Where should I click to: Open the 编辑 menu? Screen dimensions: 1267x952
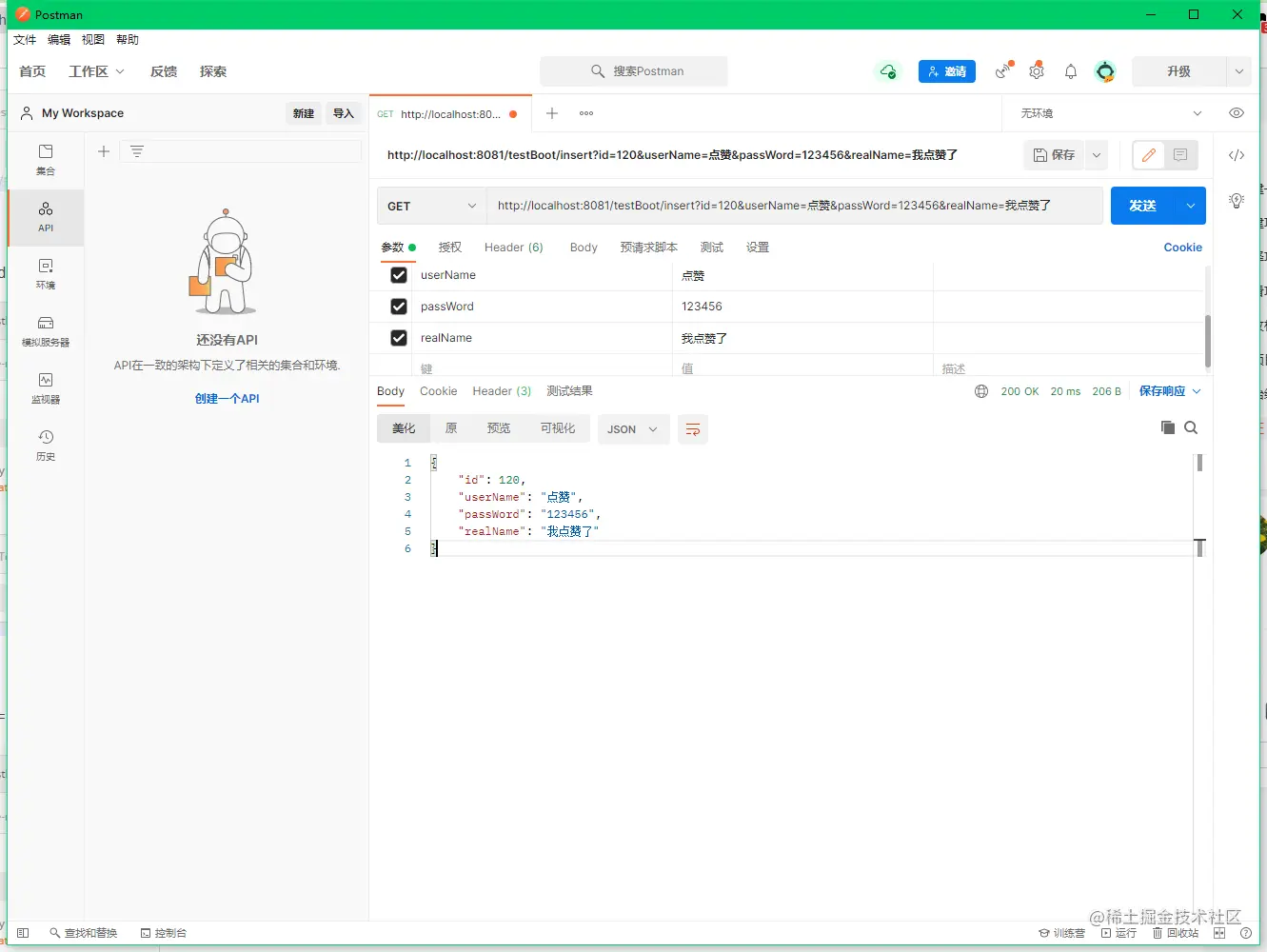(x=59, y=40)
